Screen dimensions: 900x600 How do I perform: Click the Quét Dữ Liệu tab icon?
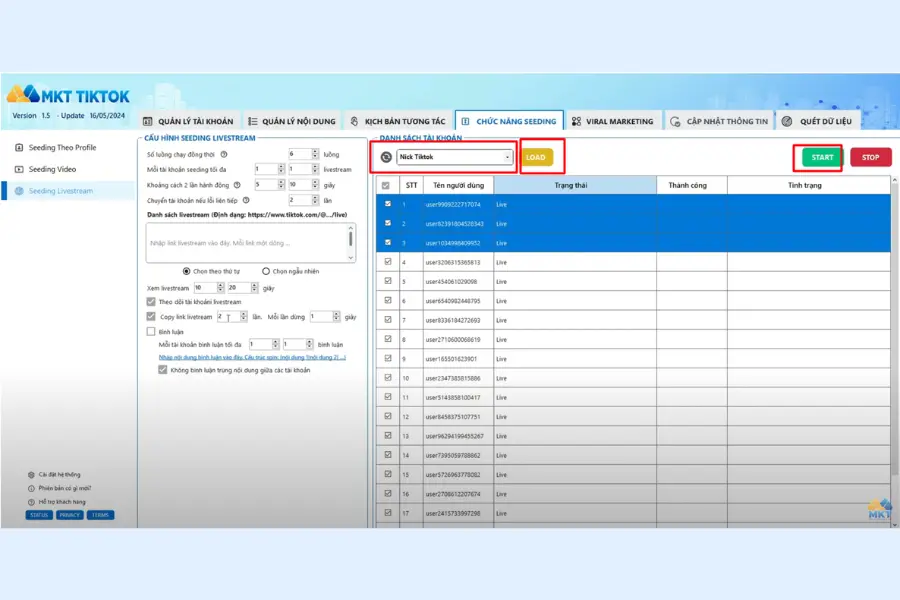pos(787,121)
